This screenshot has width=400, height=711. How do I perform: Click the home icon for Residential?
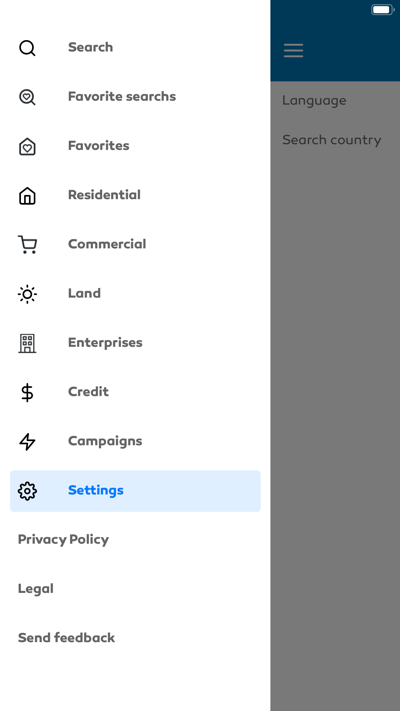tap(27, 195)
